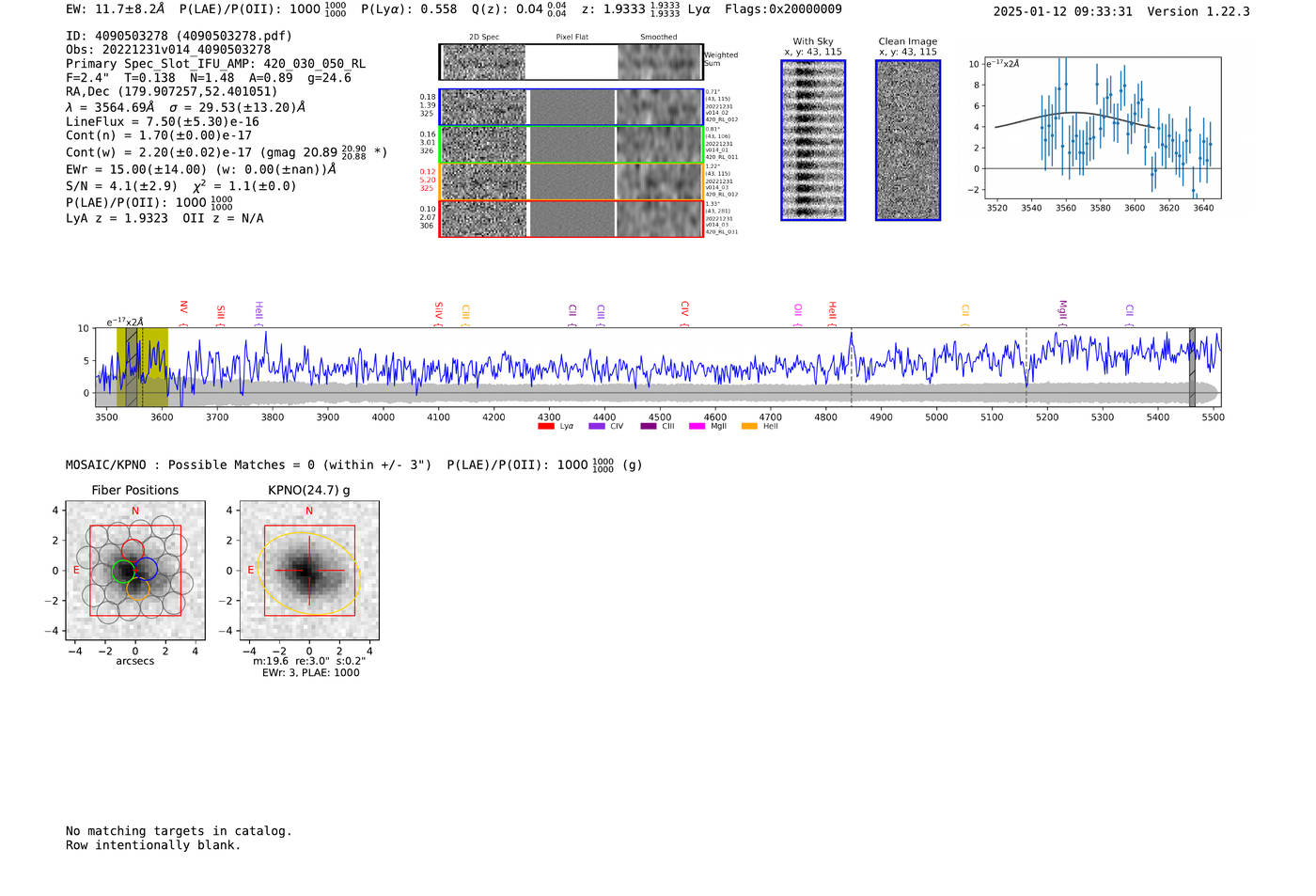Image resolution: width=1316 pixels, height=896 pixels.
Task: Click the green fiber circle in Fiber Positions
Action: pyautogui.click(x=123, y=571)
